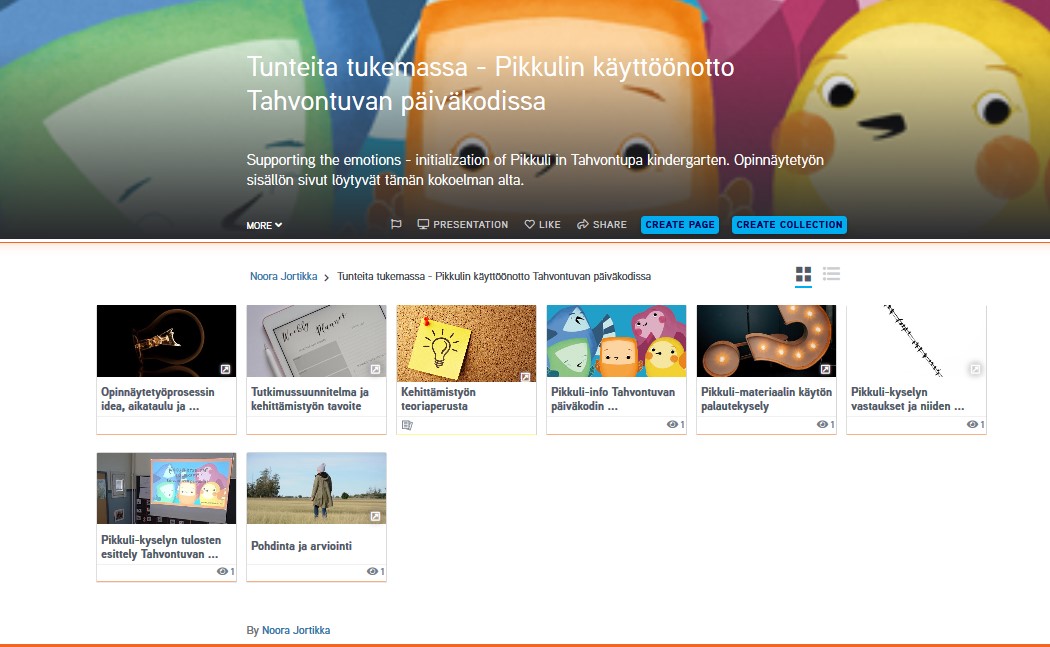This screenshot has height=647, width=1050.
Task: Click the external link icon on Pikkuli-materiaalin palautekysely card
Action: pyautogui.click(x=826, y=369)
